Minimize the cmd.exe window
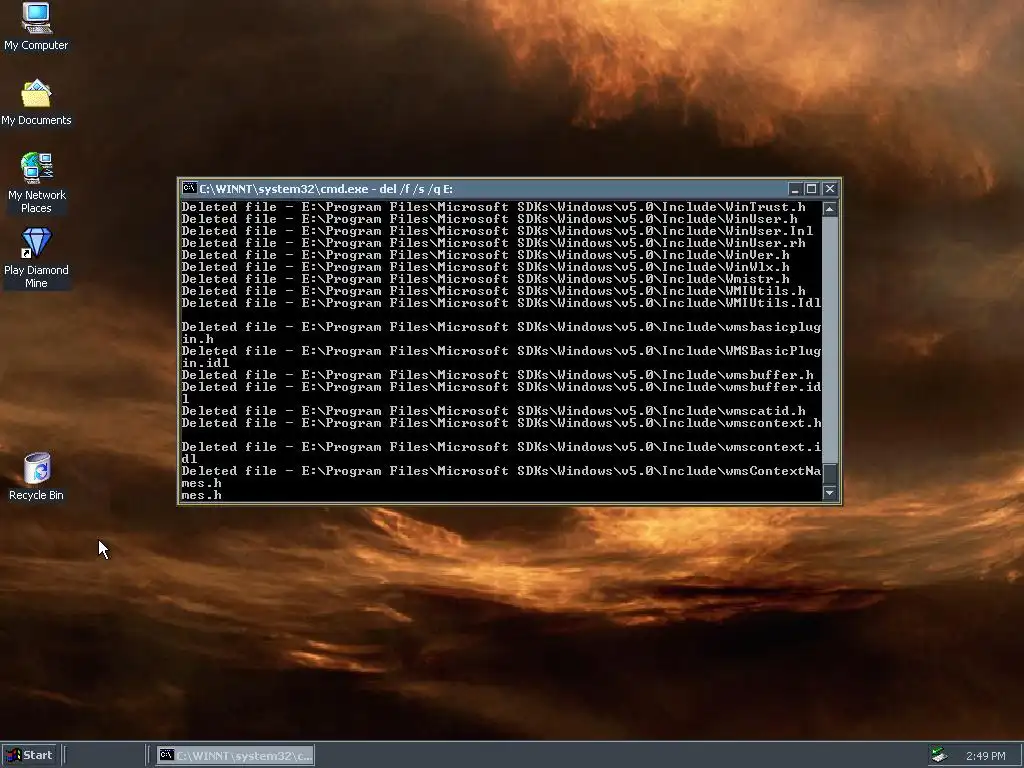 (795, 189)
